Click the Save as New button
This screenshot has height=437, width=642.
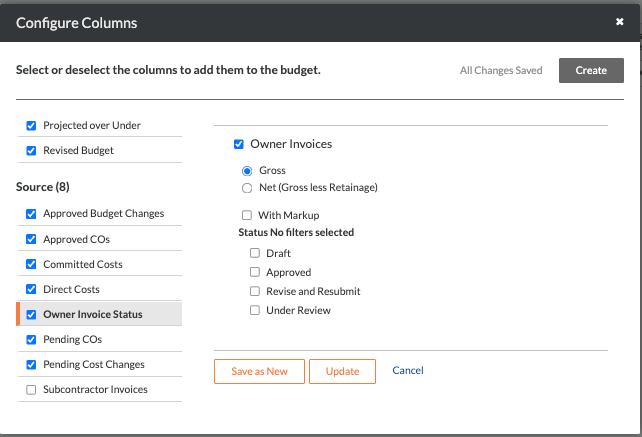pos(259,371)
